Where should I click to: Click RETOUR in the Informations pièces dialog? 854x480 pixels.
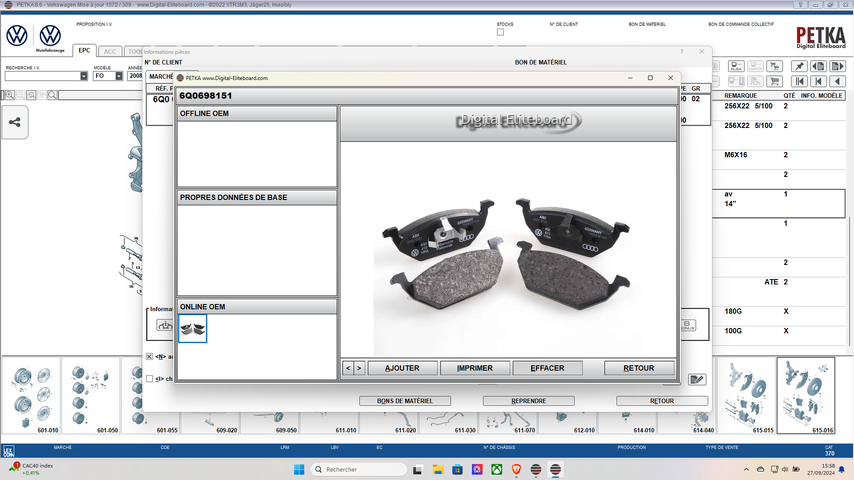coord(662,401)
